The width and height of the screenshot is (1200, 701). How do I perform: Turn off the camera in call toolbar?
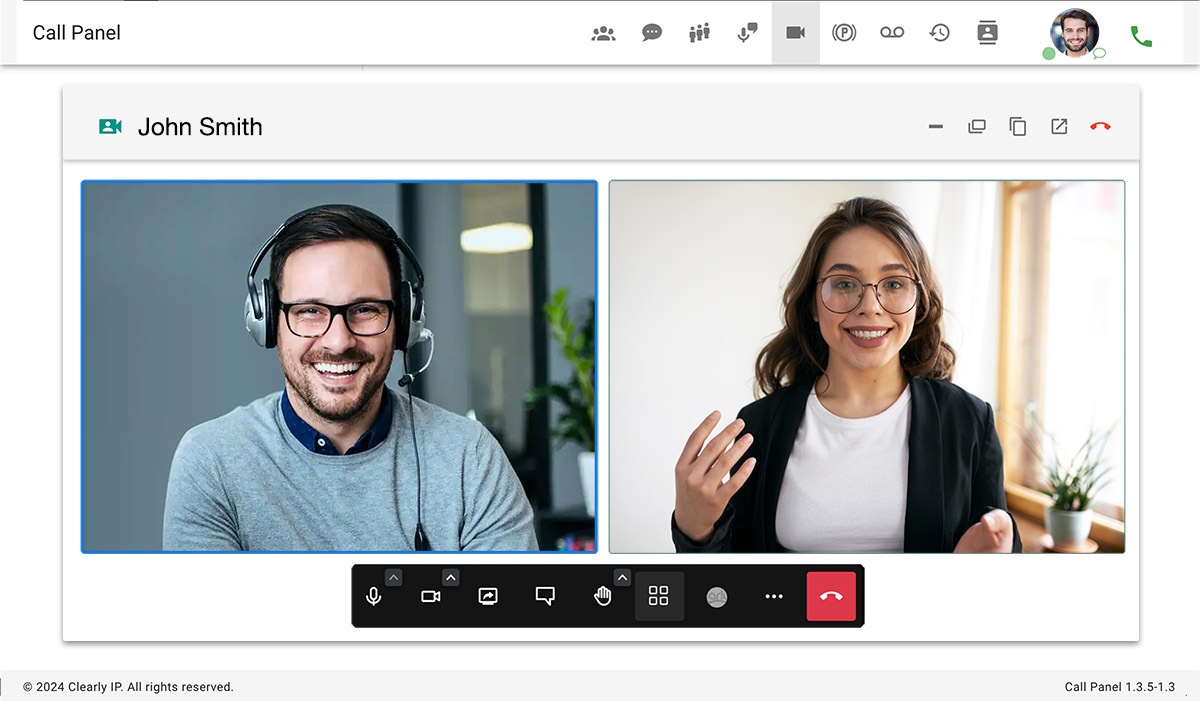point(430,596)
